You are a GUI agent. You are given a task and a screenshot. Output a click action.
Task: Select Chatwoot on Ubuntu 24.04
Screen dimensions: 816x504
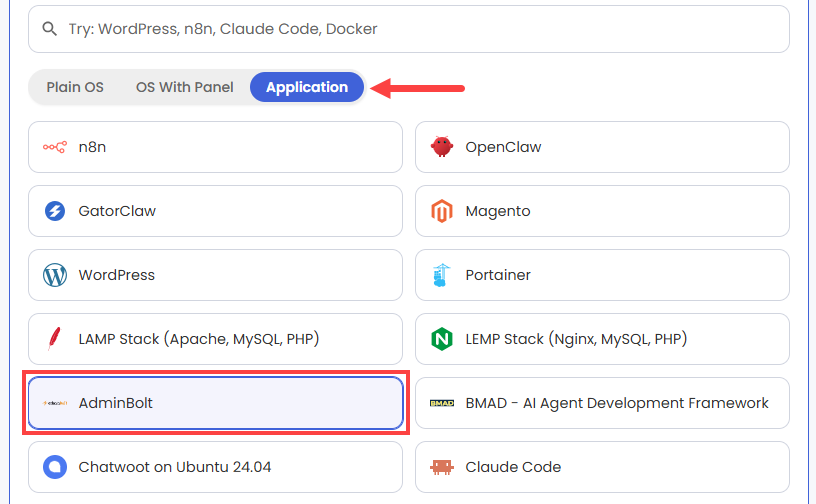(215, 467)
